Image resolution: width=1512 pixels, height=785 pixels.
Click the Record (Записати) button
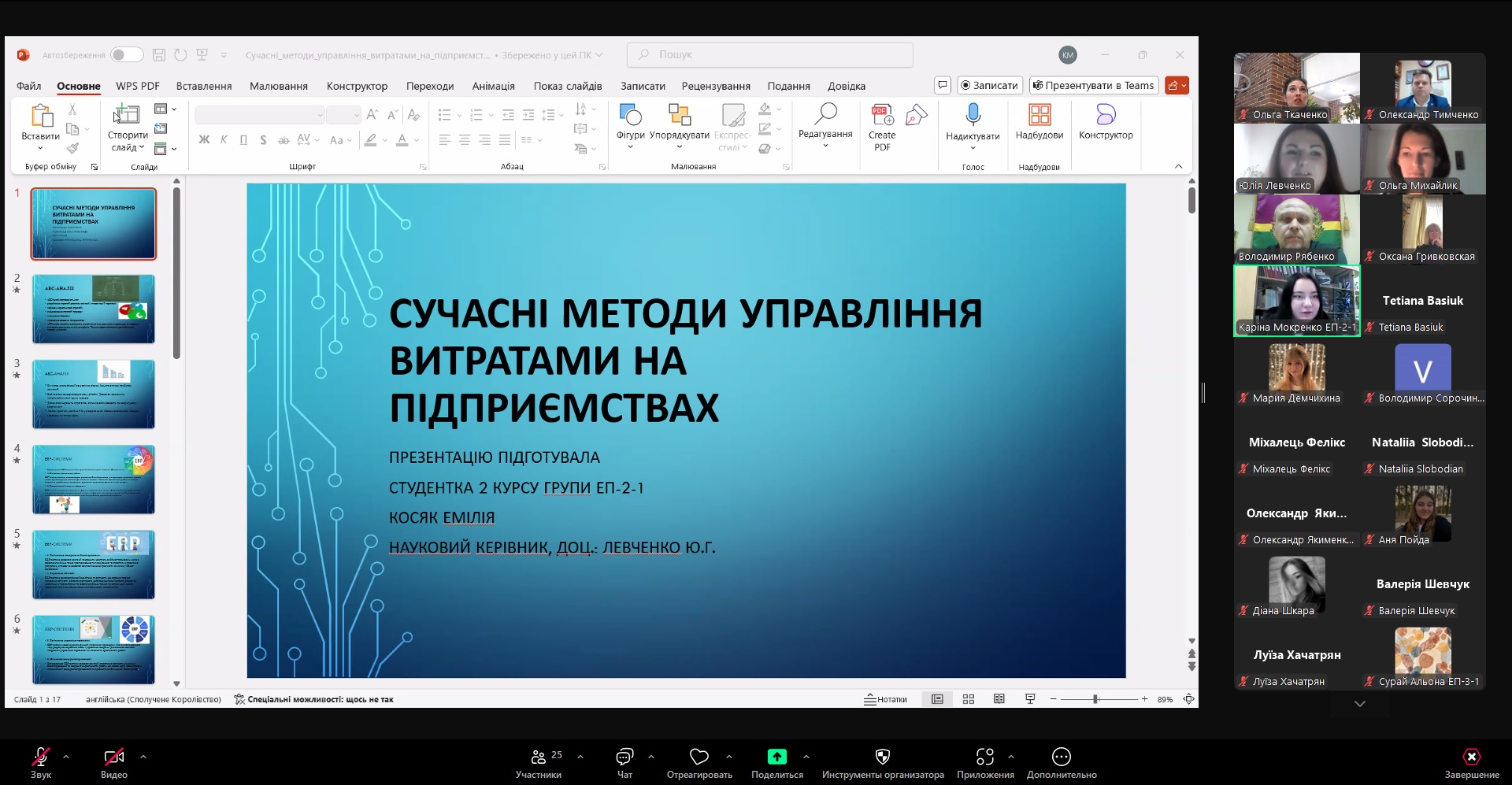tap(989, 85)
